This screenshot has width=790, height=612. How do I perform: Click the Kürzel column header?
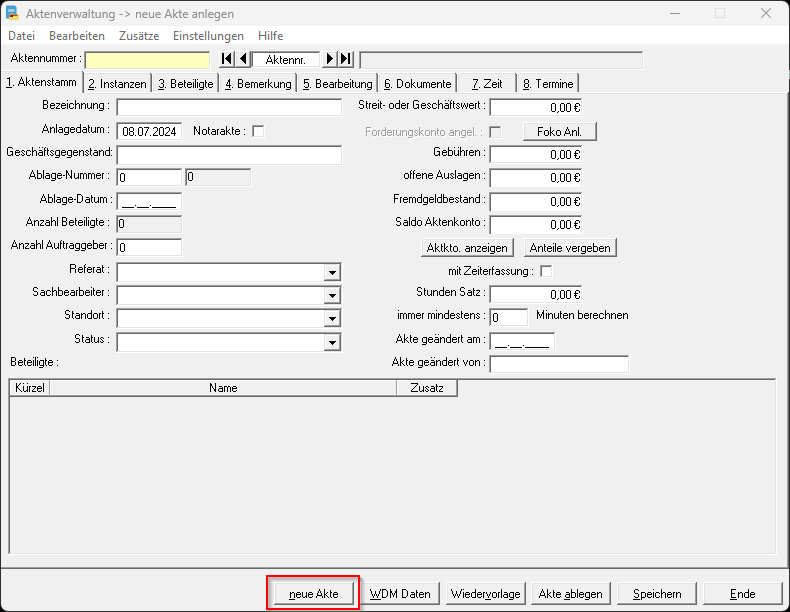[x=30, y=388]
